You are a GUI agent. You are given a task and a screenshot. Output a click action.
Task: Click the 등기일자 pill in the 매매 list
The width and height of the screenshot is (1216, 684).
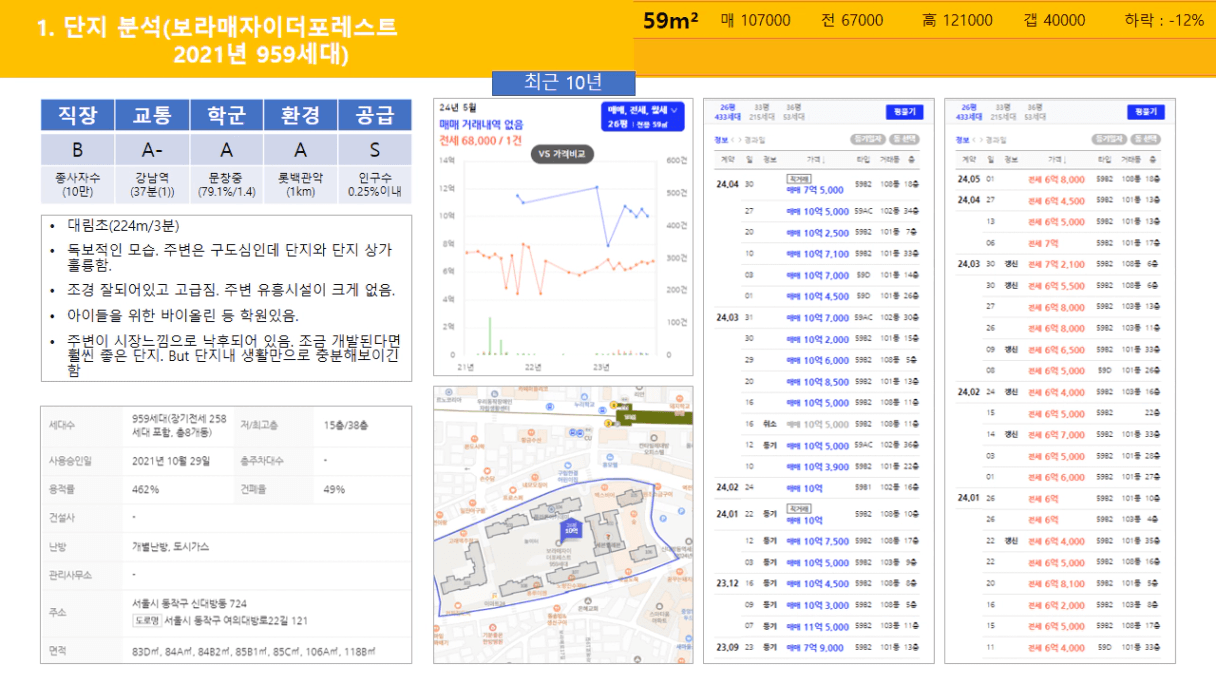pos(868,139)
